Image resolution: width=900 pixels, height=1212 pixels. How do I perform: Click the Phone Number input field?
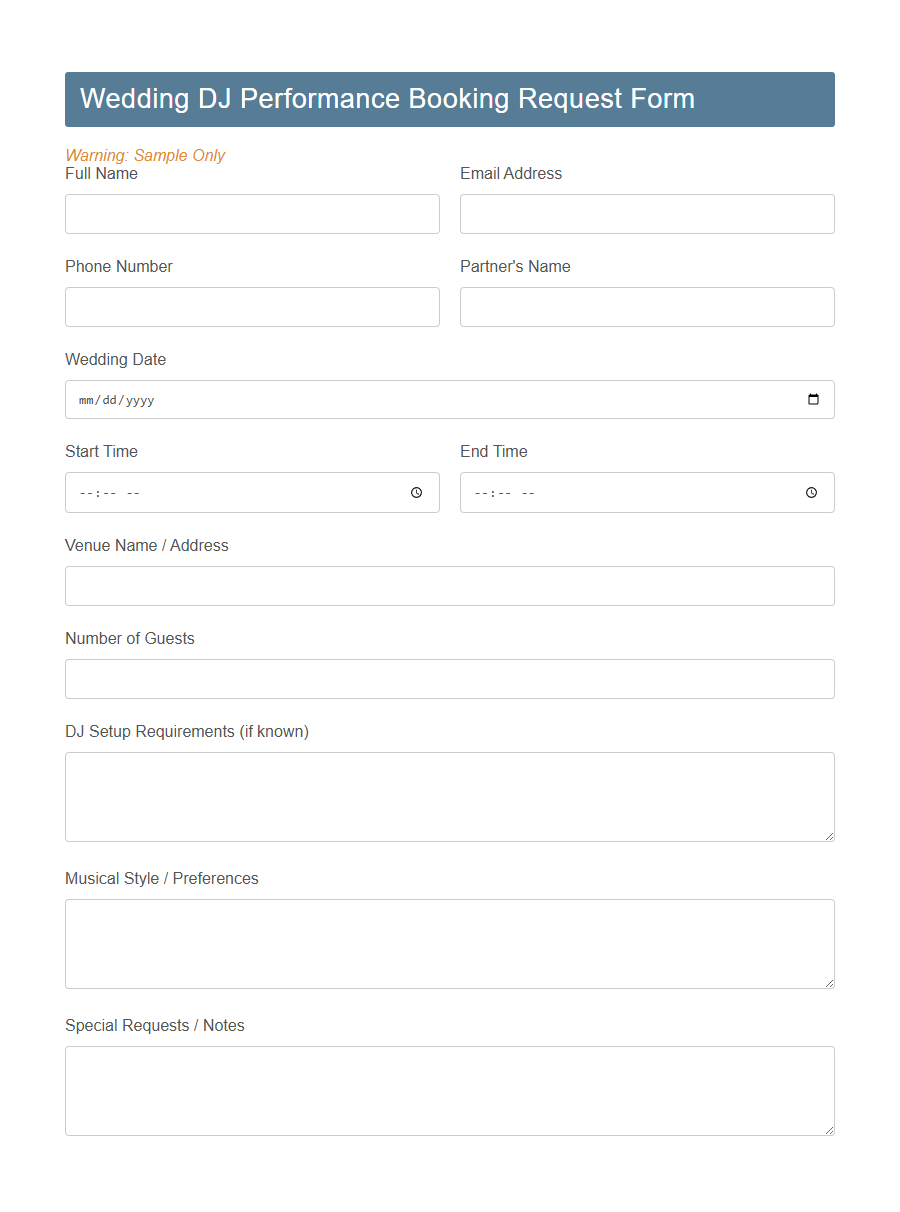coord(252,306)
